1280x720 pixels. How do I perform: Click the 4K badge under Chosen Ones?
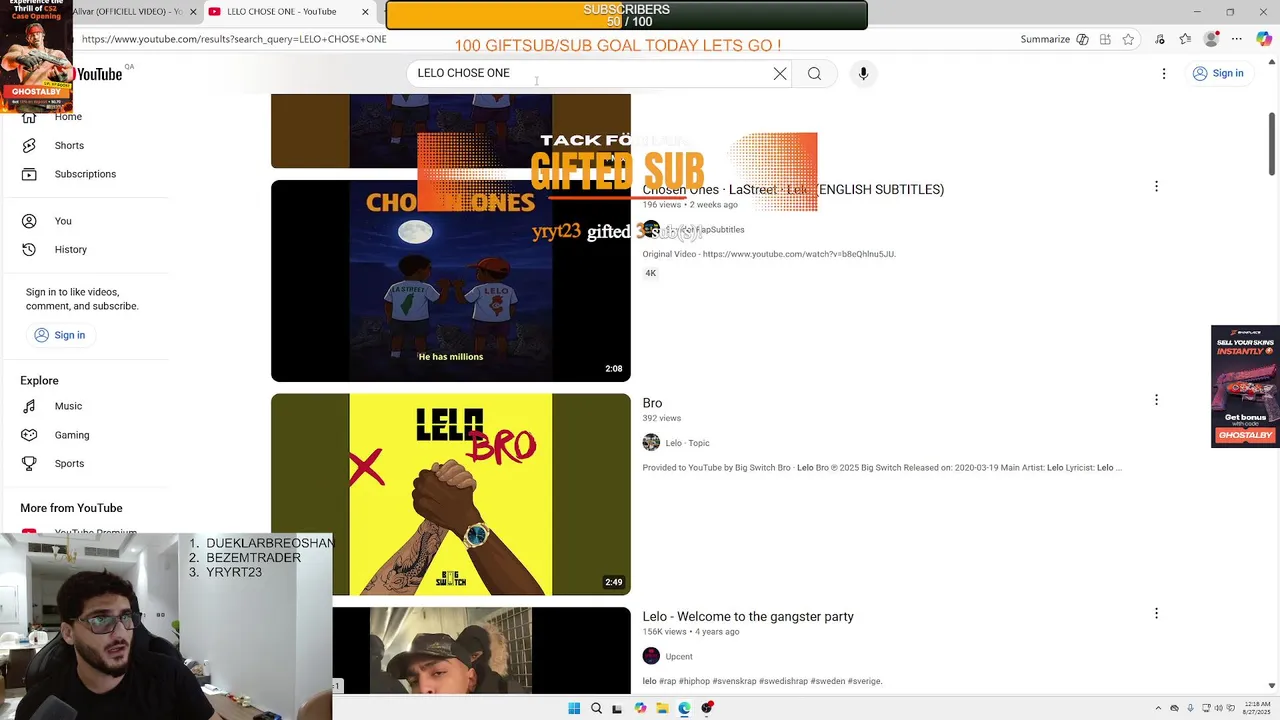(x=650, y=273)
